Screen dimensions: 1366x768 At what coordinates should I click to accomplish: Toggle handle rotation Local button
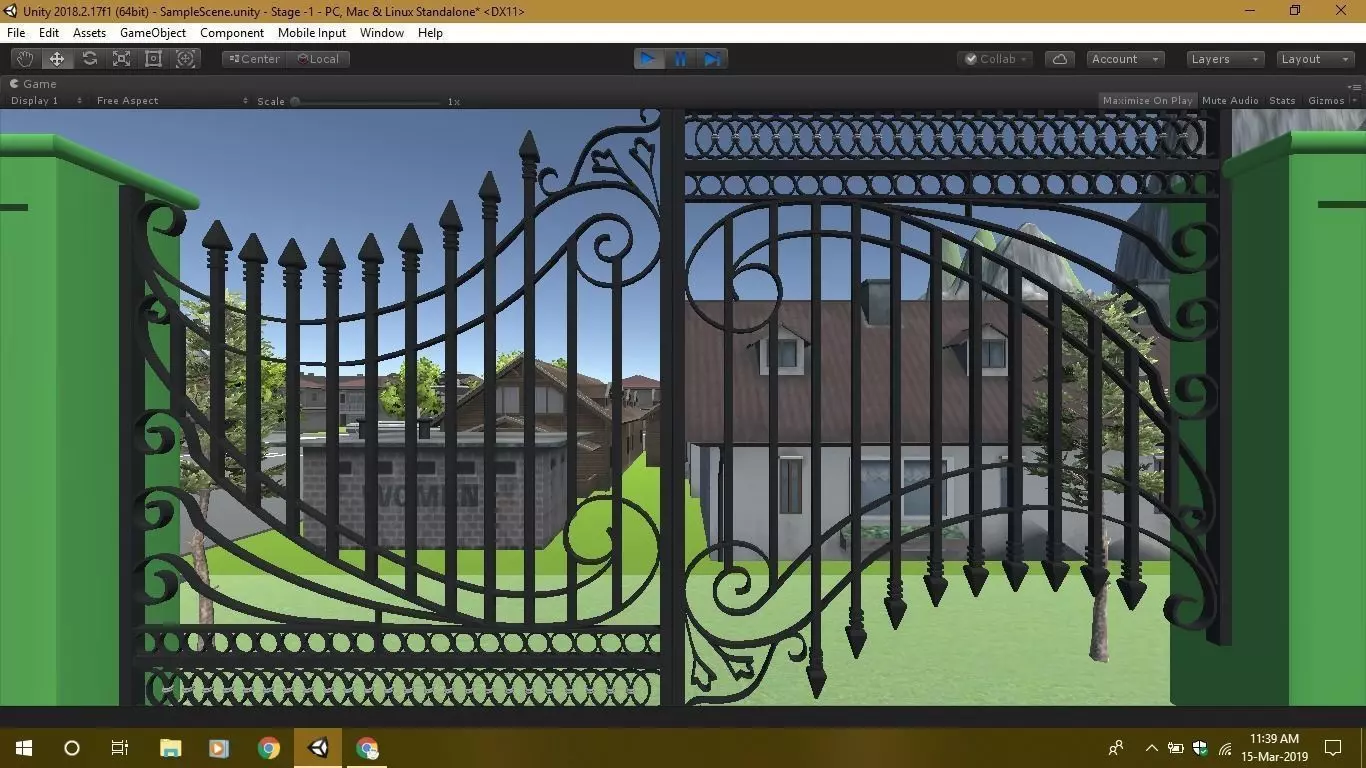pyautogui.click(x=318, y=59)
